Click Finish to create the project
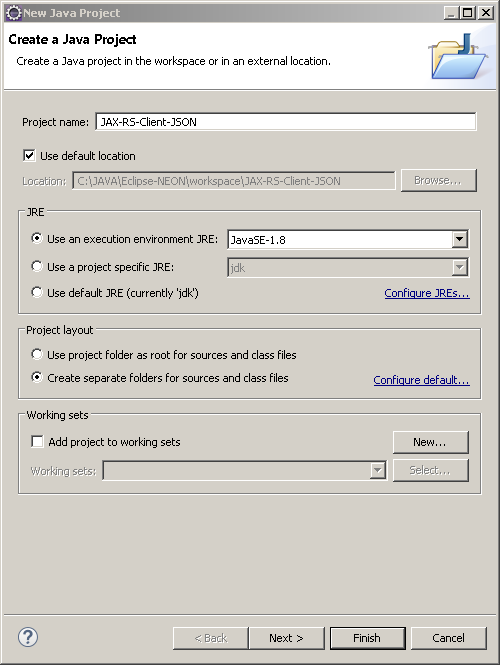This screenshot has width=500, height=665. pyautogui.click(x=367, y=638)
